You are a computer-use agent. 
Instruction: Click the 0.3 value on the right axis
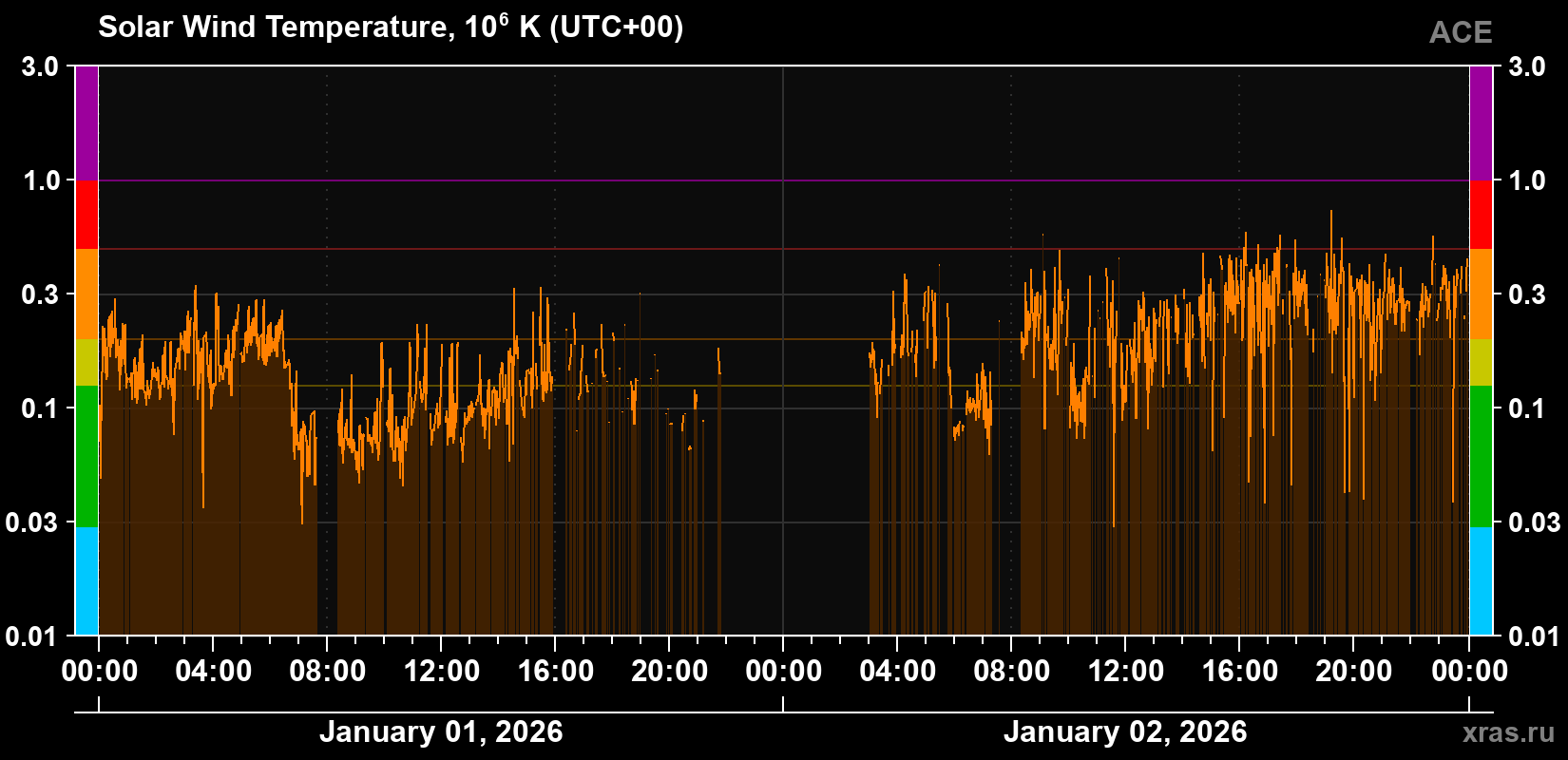tap(1527, 294)
